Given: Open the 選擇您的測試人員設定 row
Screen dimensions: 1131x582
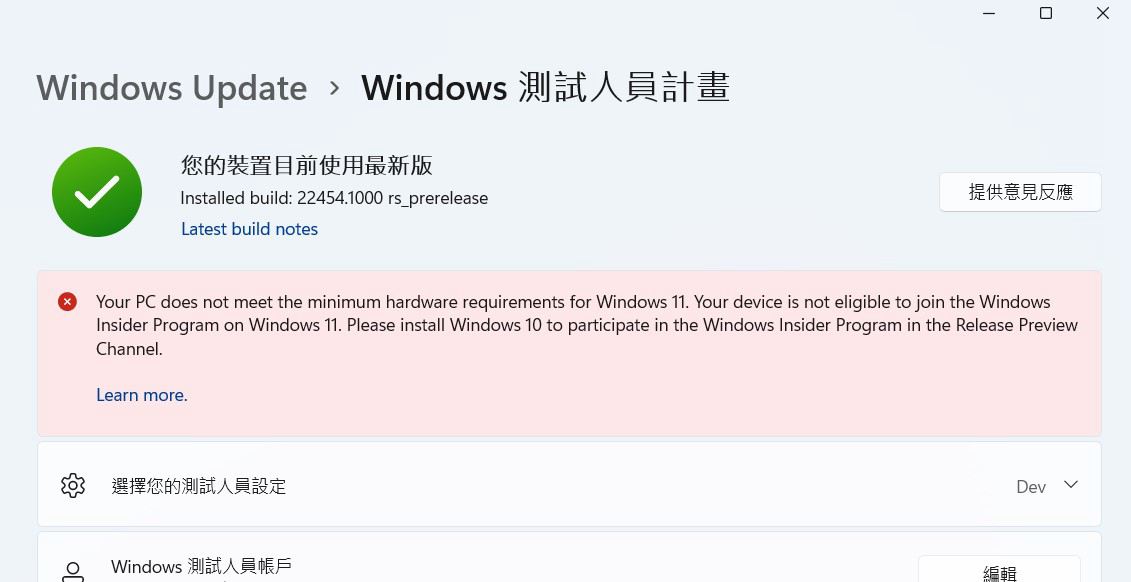Looking at the screenshot, I should pos(569,485).
